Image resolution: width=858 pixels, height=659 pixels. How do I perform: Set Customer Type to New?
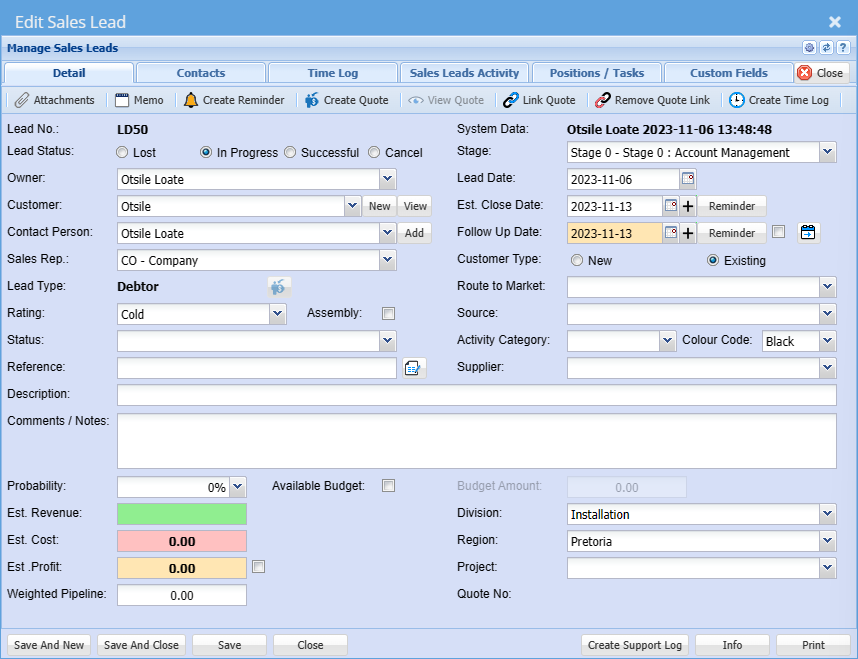(577, 260)
